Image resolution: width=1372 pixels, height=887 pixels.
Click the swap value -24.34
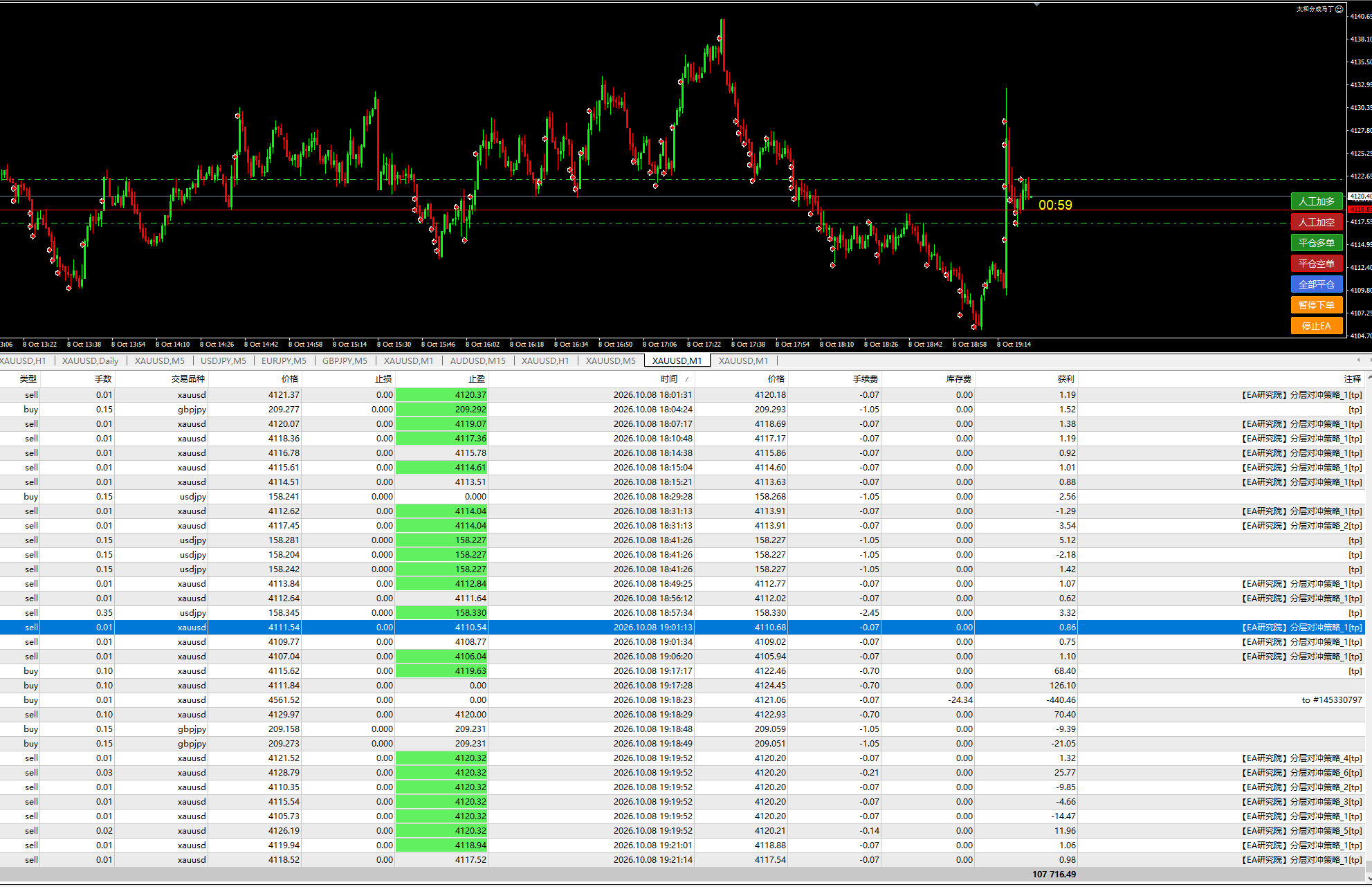pos(960,700)
